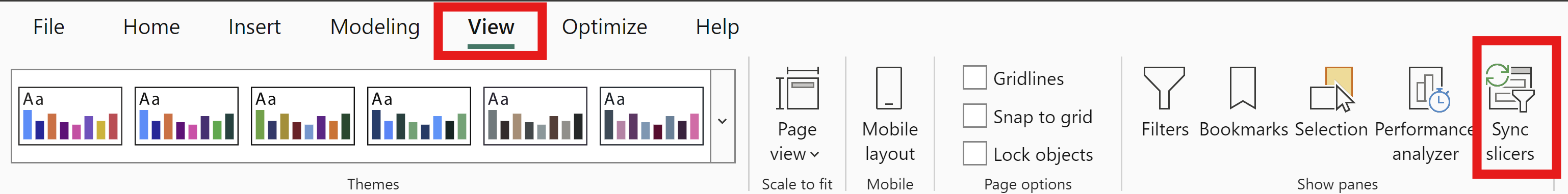Open the Selection pane
This screenshot has height=194, width=1568.
[x=1331, y=102]
